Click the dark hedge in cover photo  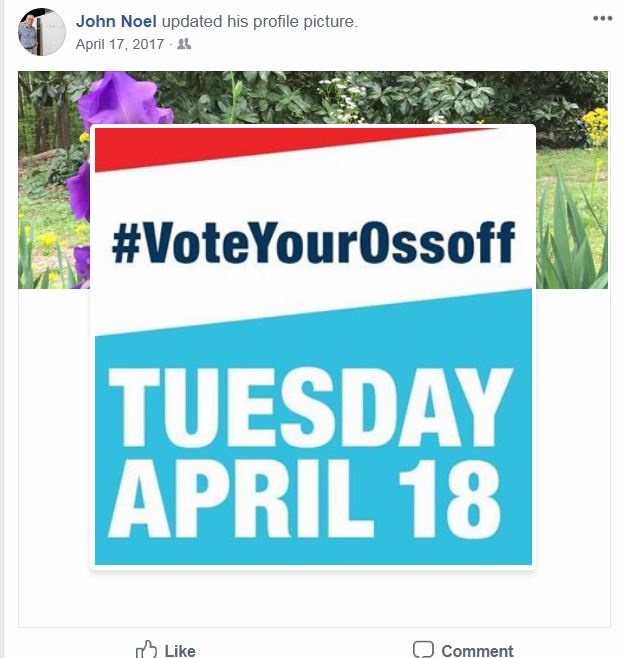click(378, 97)
